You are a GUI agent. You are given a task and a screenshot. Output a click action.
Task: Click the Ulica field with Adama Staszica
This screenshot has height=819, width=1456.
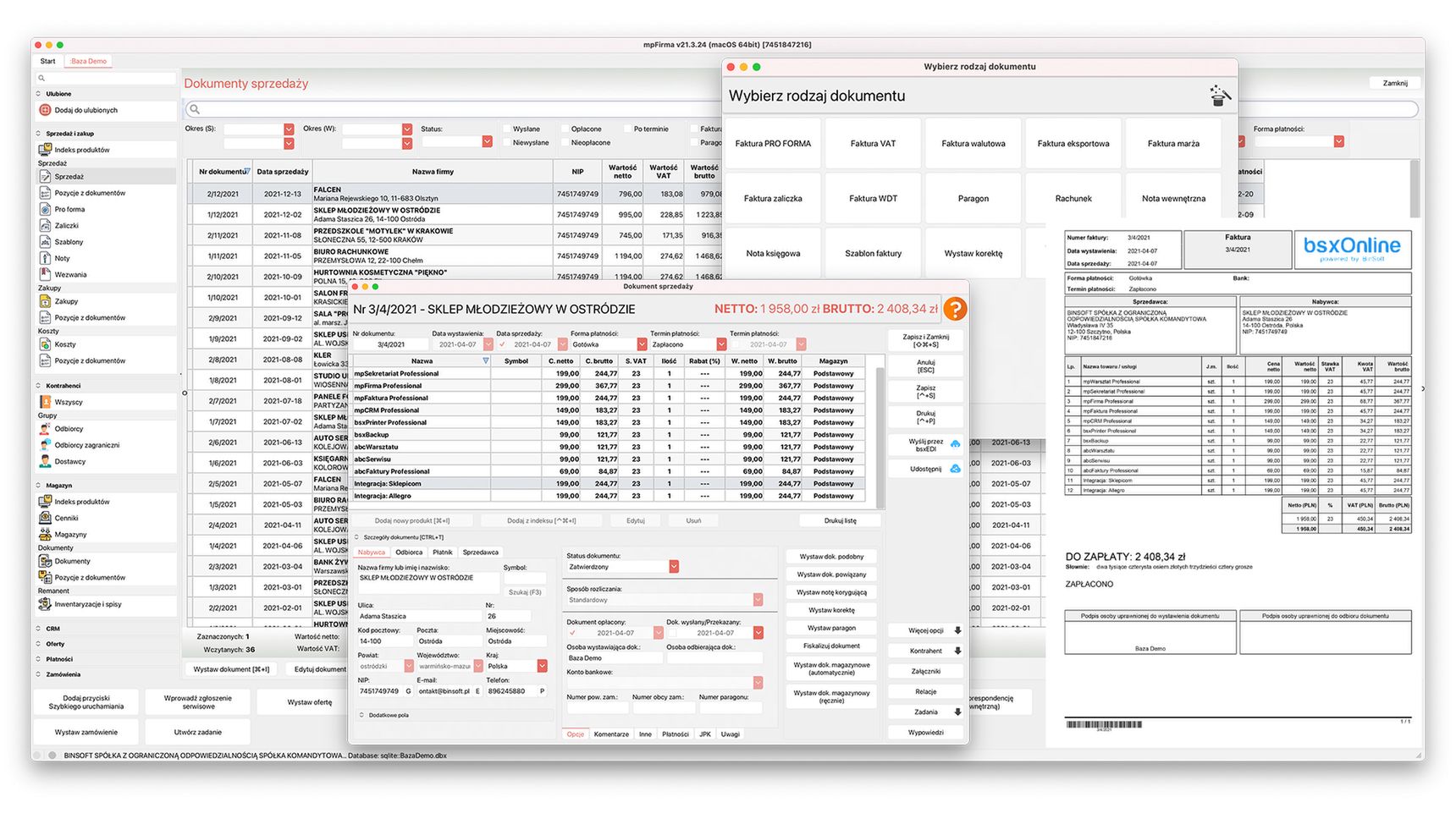point(419,617)
